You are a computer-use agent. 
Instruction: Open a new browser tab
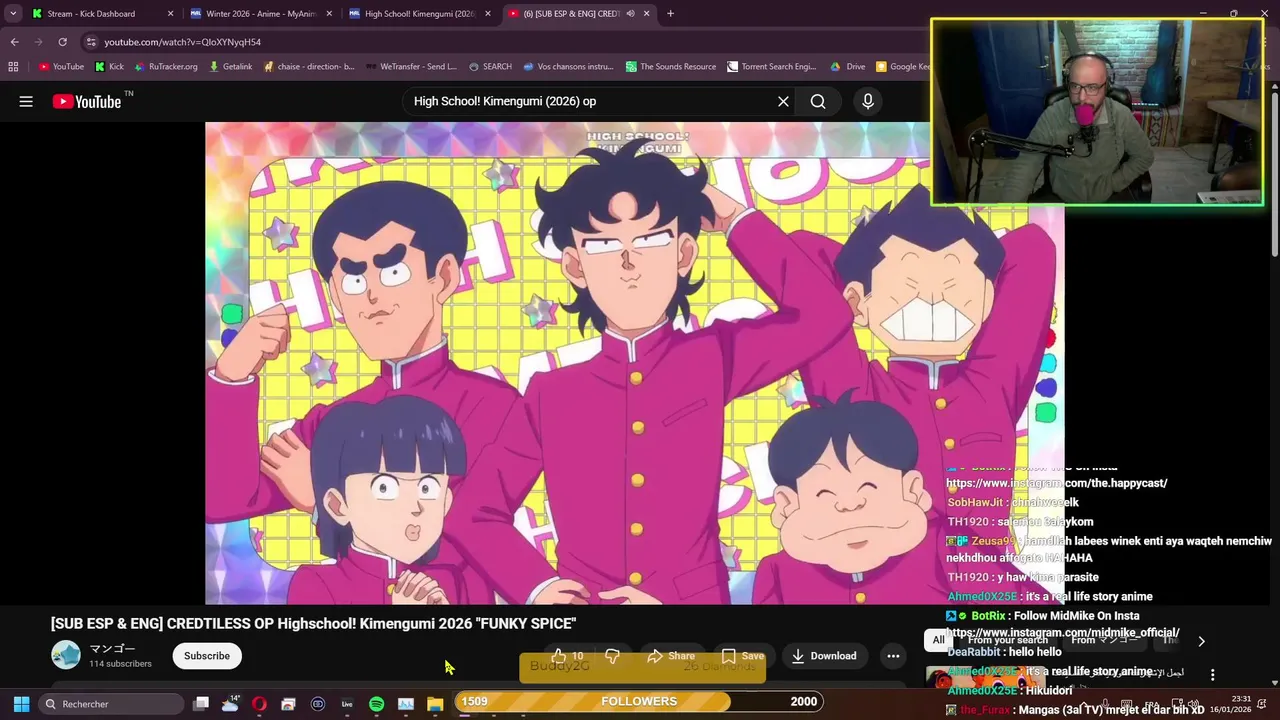[x=670, y=14]
